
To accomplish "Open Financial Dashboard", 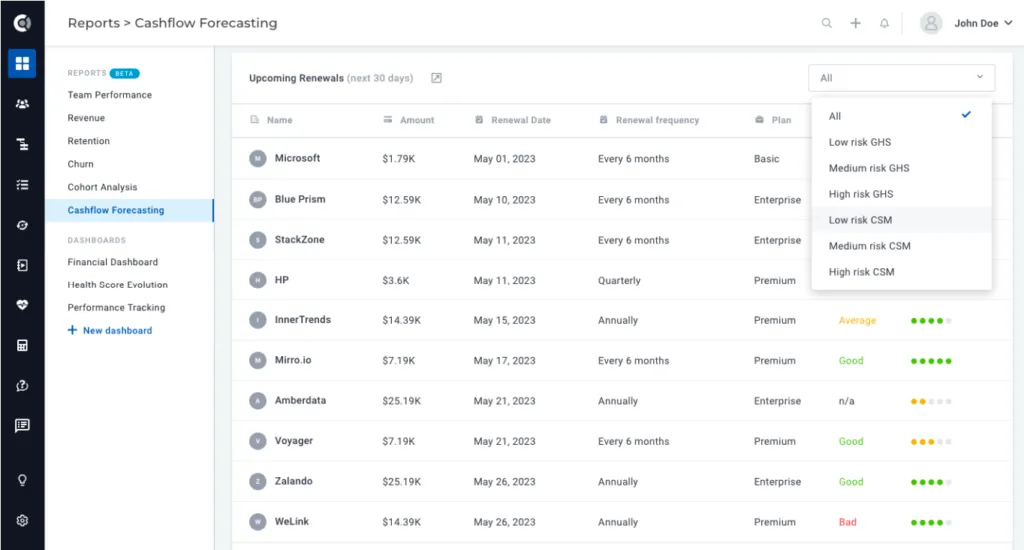I will tap(113, 262).
